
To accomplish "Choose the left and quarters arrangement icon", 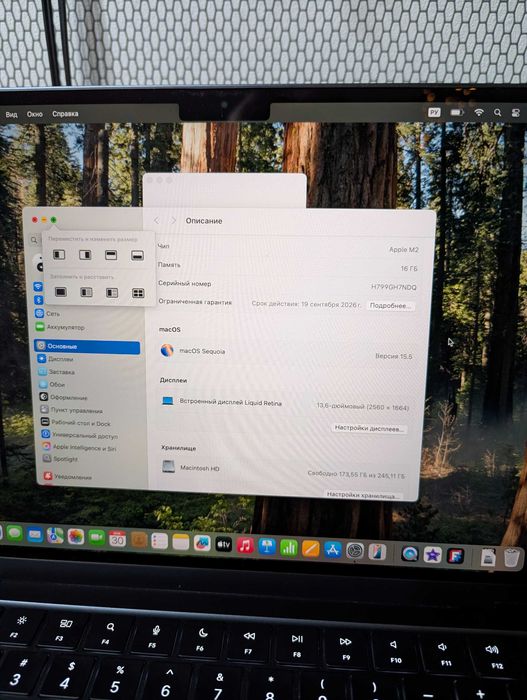I will tap(112, 293).
